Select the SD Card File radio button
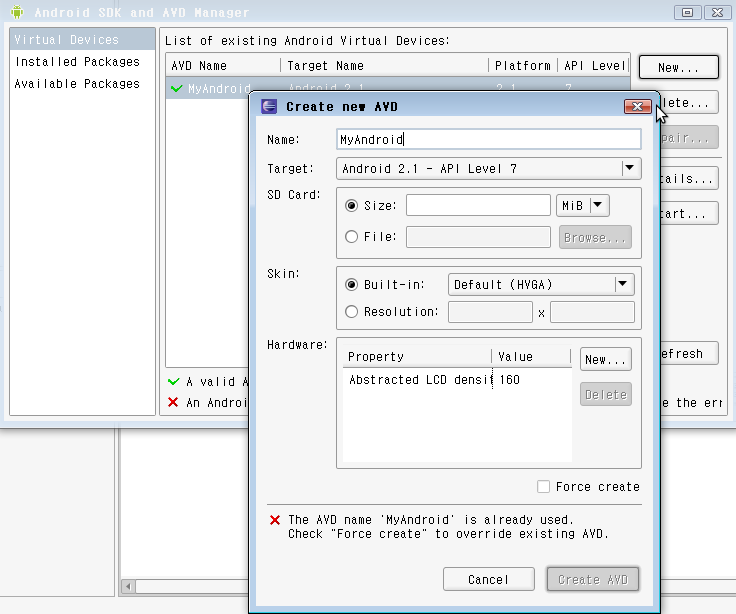This screenshot has width=736, height=614. point(351,237)
